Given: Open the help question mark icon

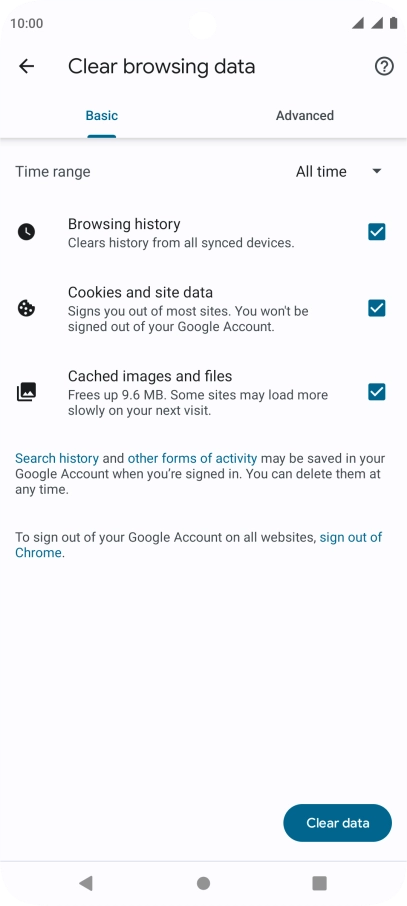Looking at the screenshot, I should tap(384, 66).
